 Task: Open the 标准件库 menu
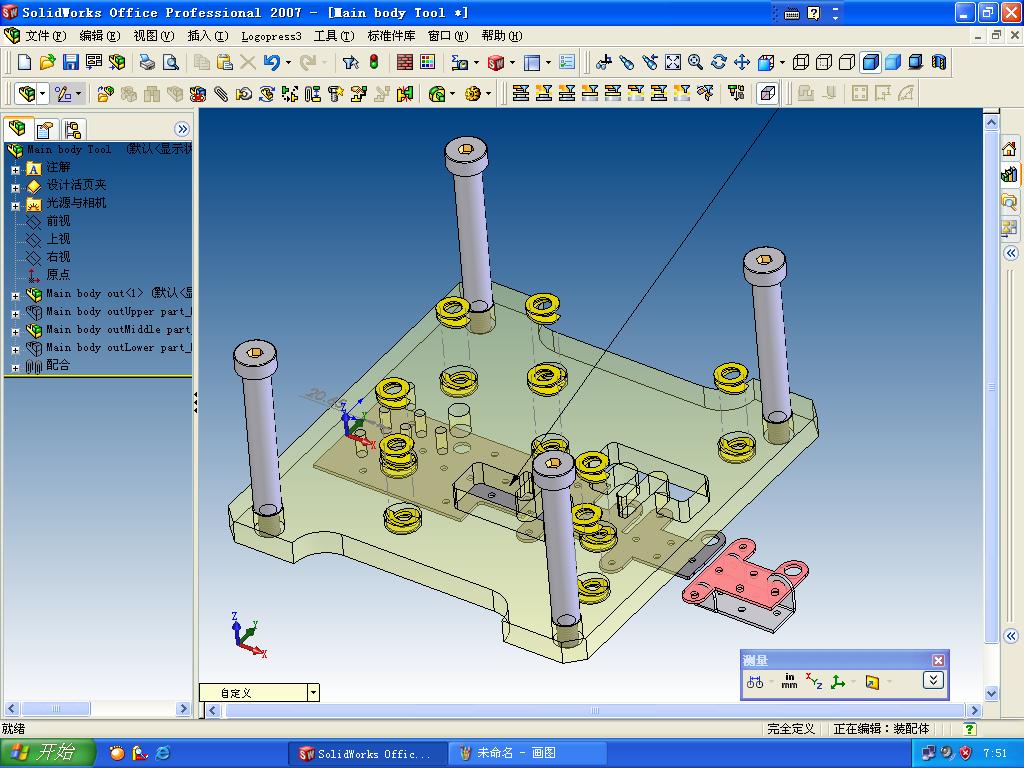(x=391, y=36)
